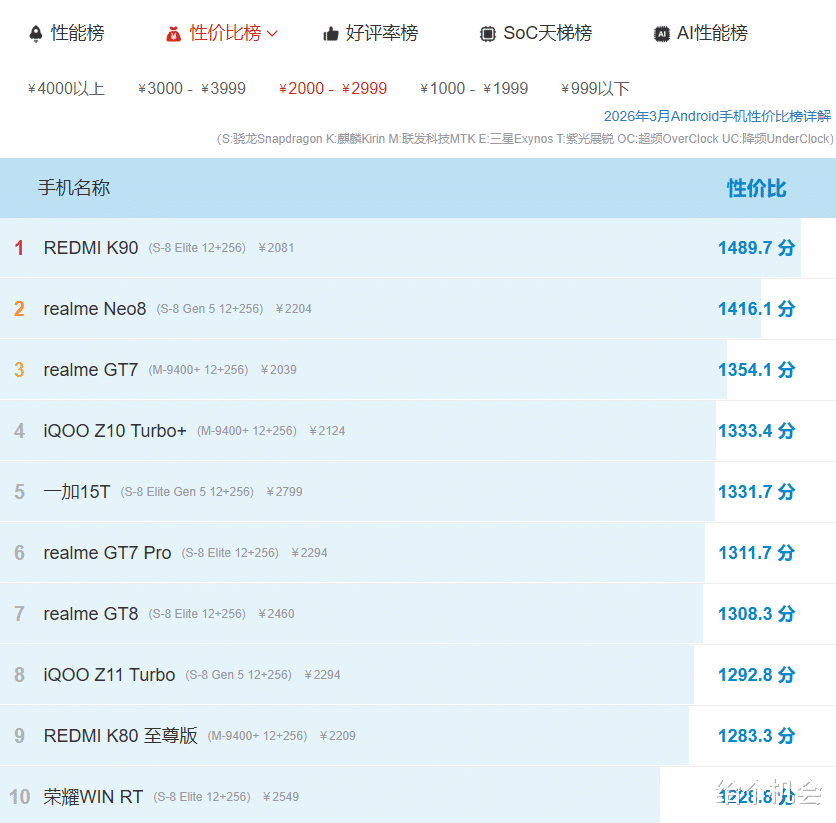Click the 1331.7 分 score
836x823 pixels.
(x=757, y=491)
